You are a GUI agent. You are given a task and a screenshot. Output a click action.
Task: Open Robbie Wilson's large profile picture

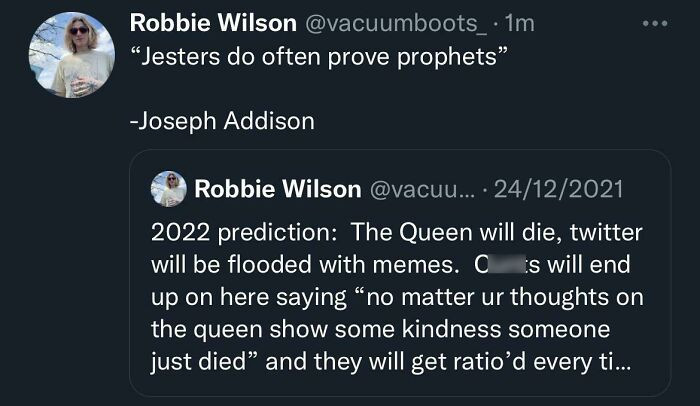(x=72, y=55)
